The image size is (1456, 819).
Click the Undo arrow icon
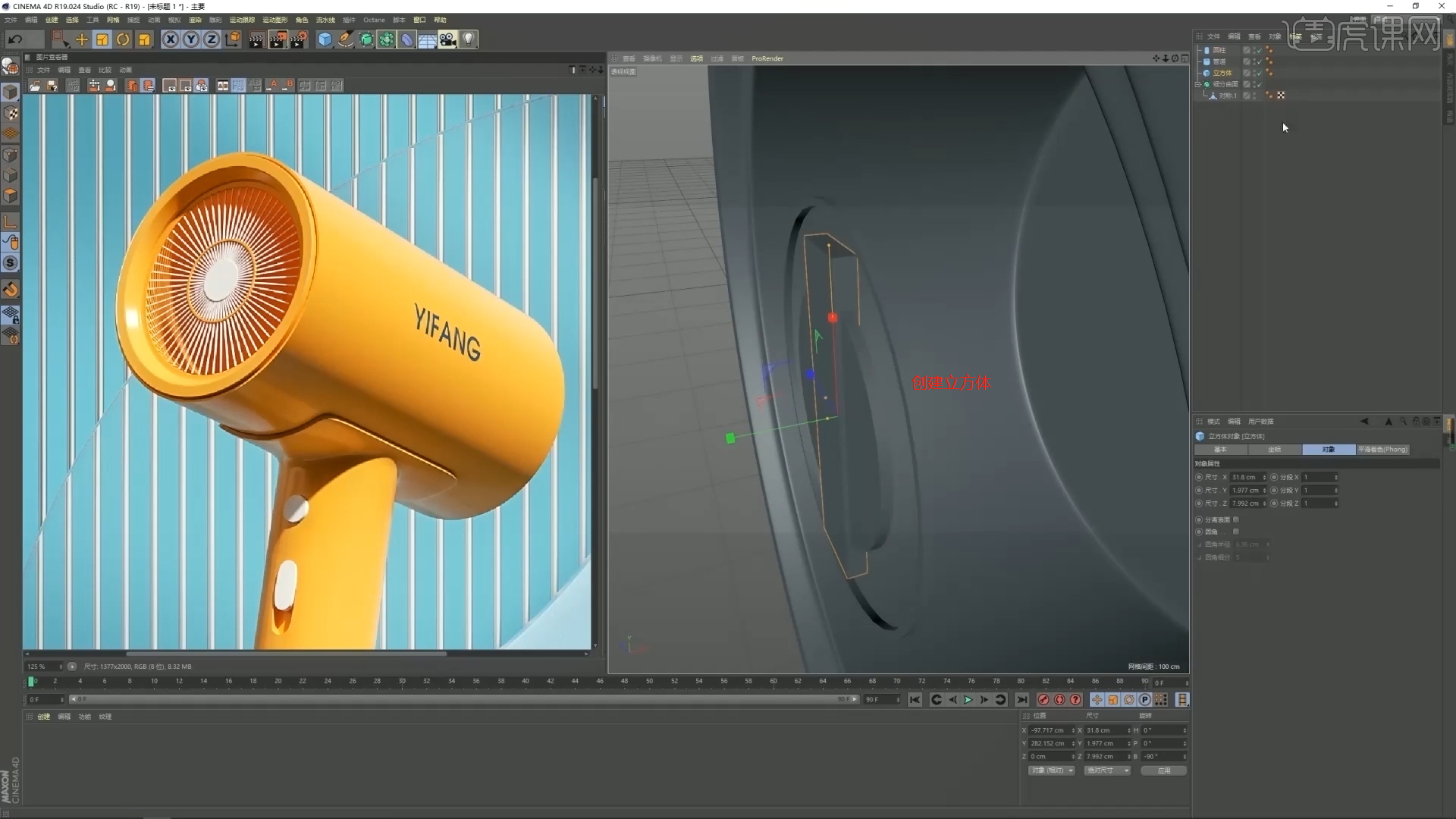tap(15, 39)
